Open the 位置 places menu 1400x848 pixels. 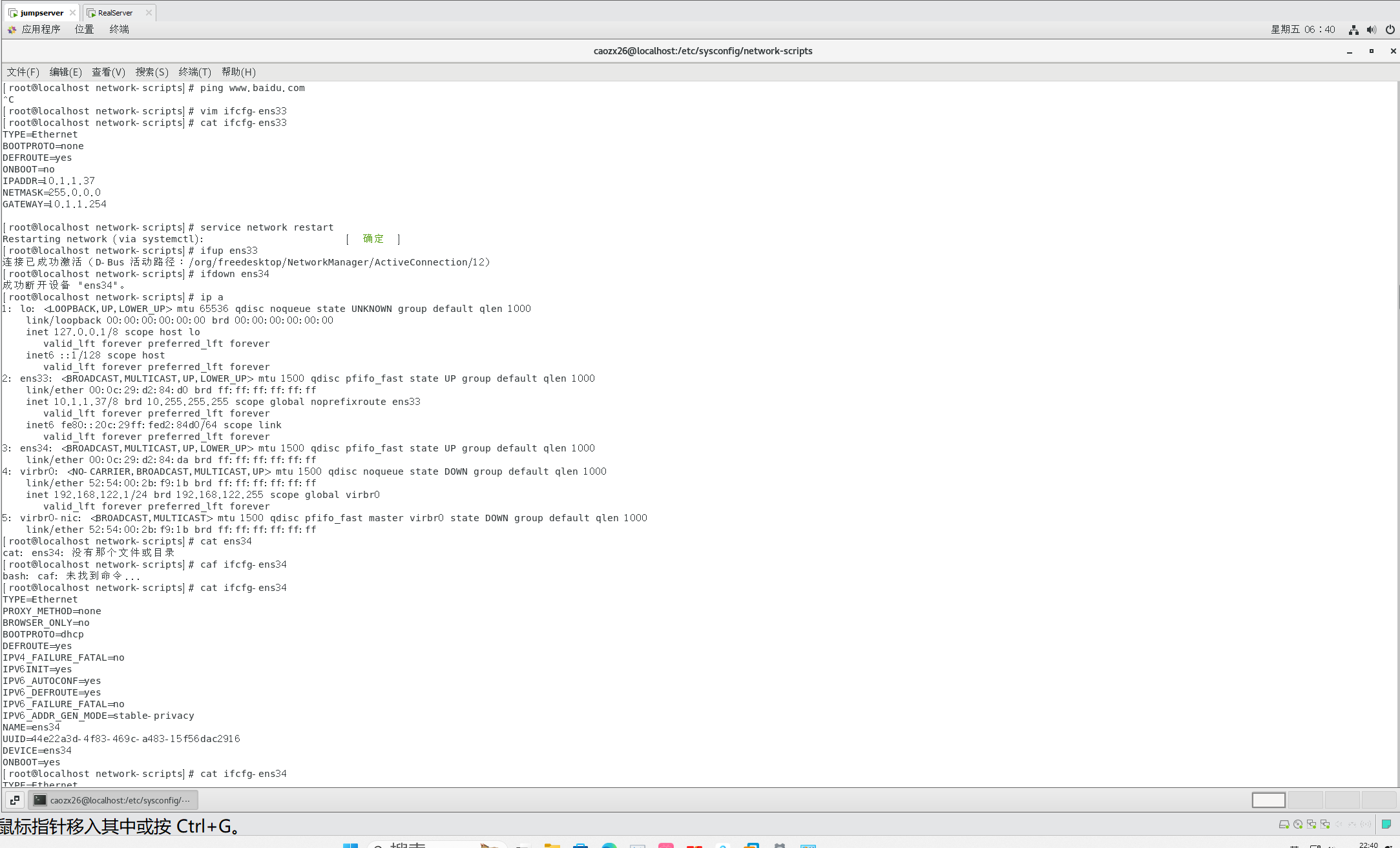point(84,30)
